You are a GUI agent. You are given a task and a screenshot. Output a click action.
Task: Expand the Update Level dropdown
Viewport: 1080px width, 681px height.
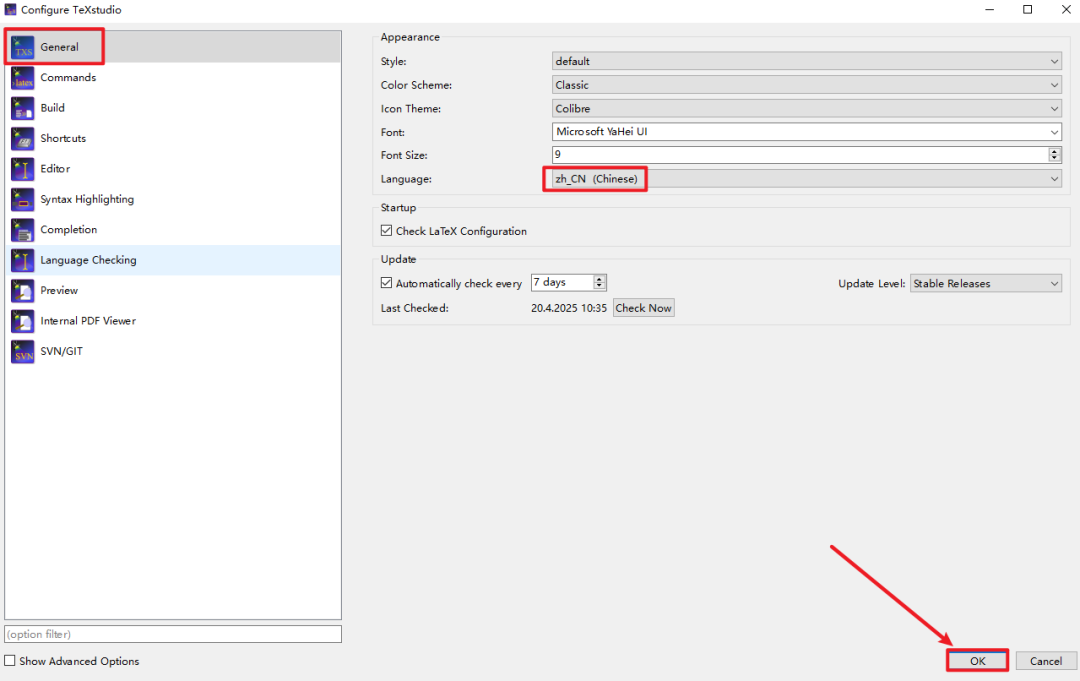pos(985,284)
